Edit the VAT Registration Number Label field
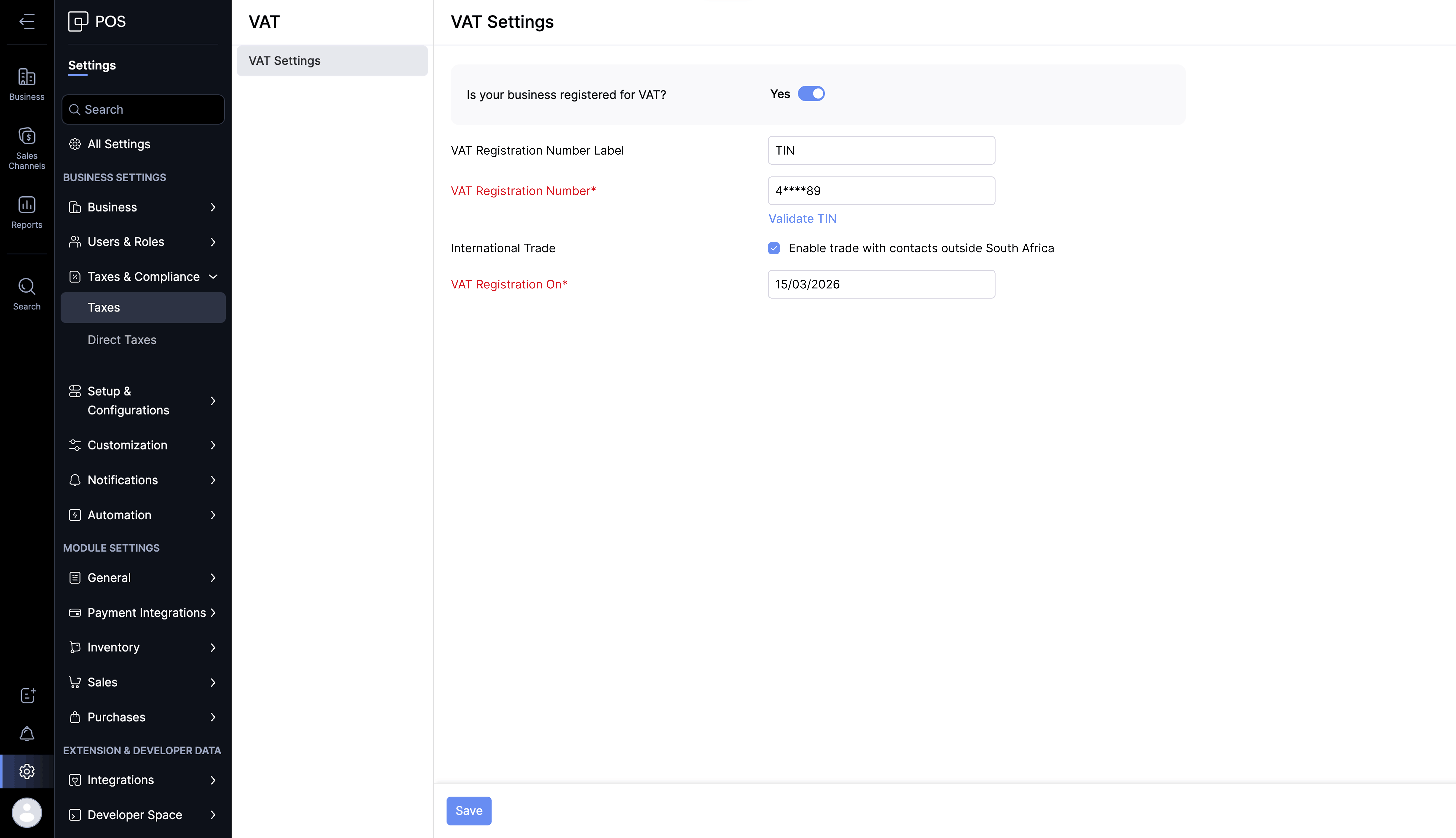This screenshot has height=838, width=1456. pyautogui.click(x=881, y=150)
